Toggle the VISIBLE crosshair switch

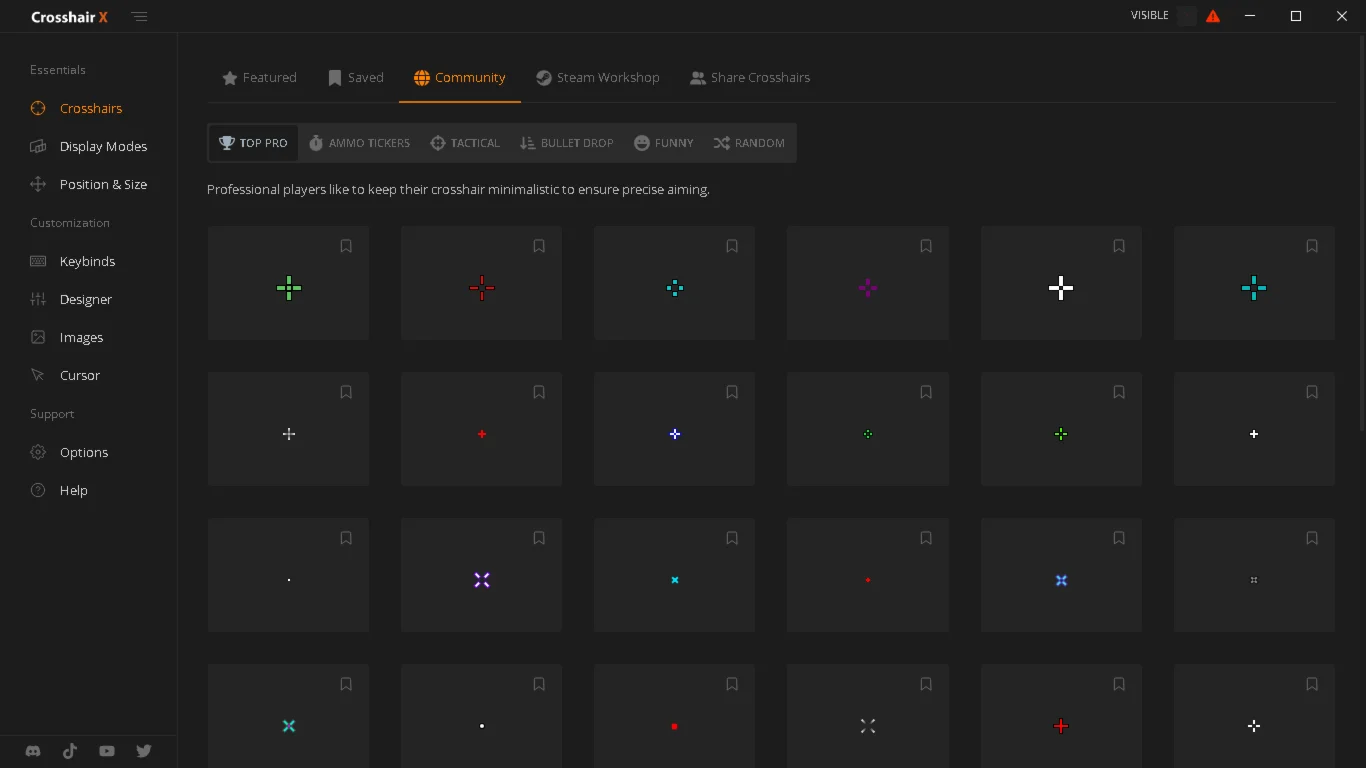(1186, 16)
